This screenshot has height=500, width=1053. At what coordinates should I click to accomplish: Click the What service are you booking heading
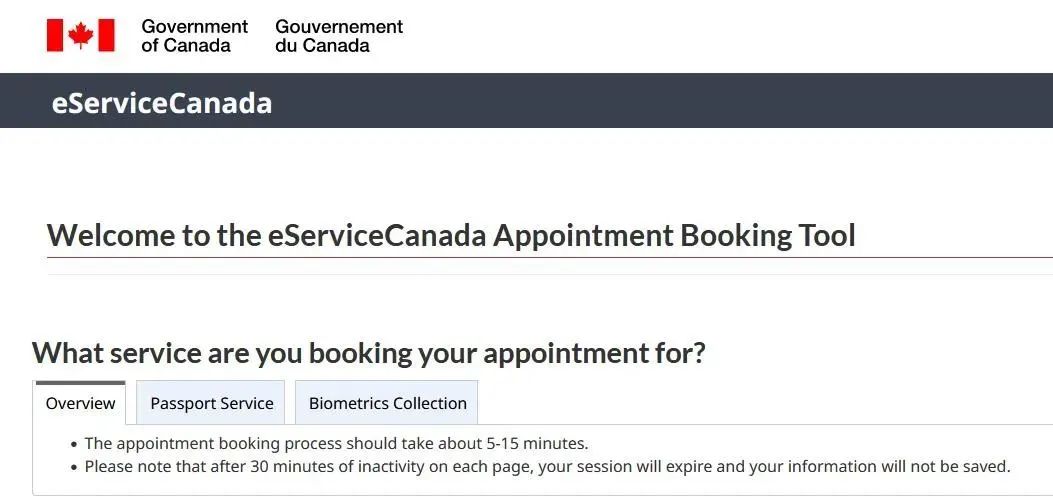369,353
